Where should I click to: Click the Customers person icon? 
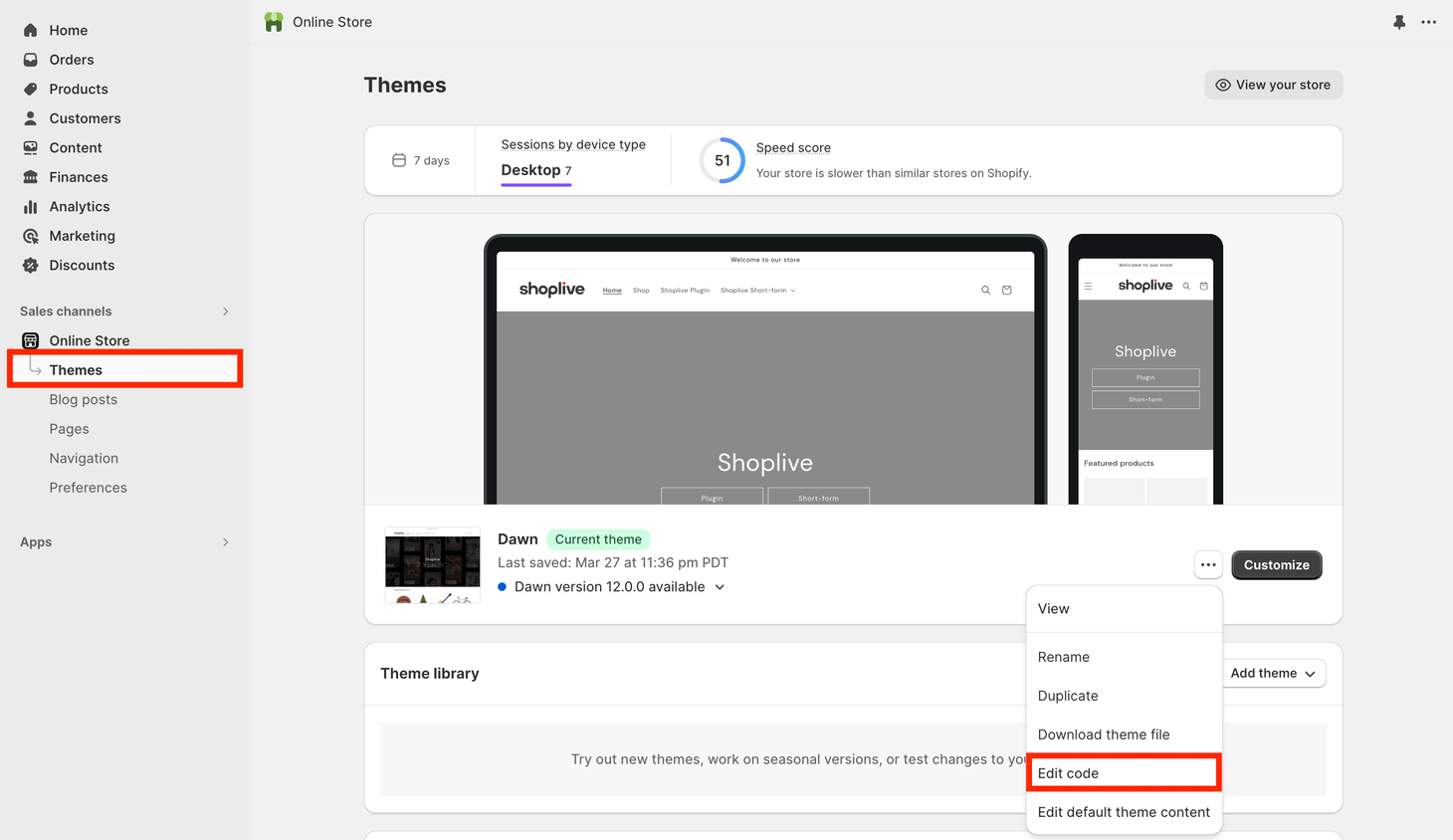click(x=31, y=118)
